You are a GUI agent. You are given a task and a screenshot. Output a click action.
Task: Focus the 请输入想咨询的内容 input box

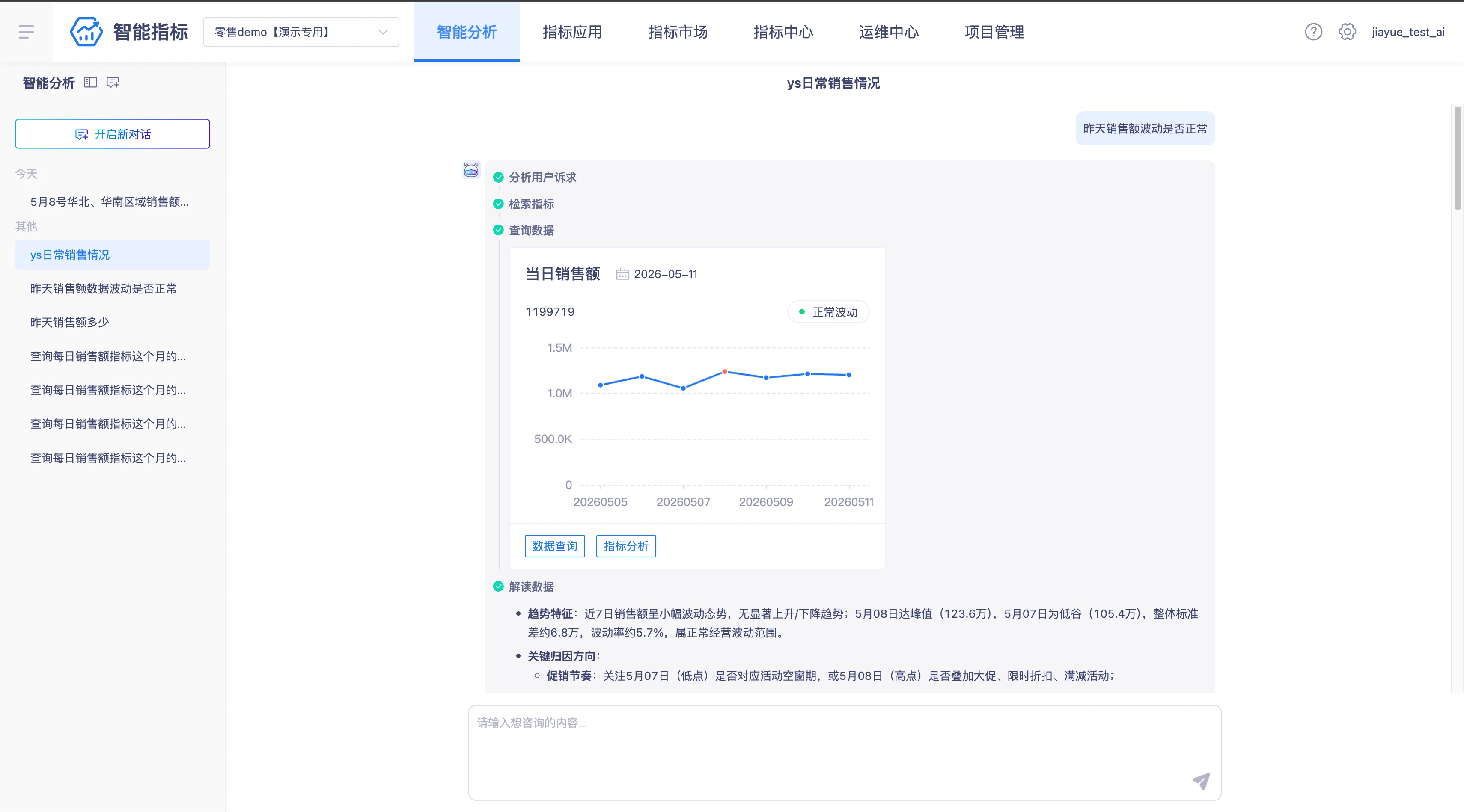[845, 753]
